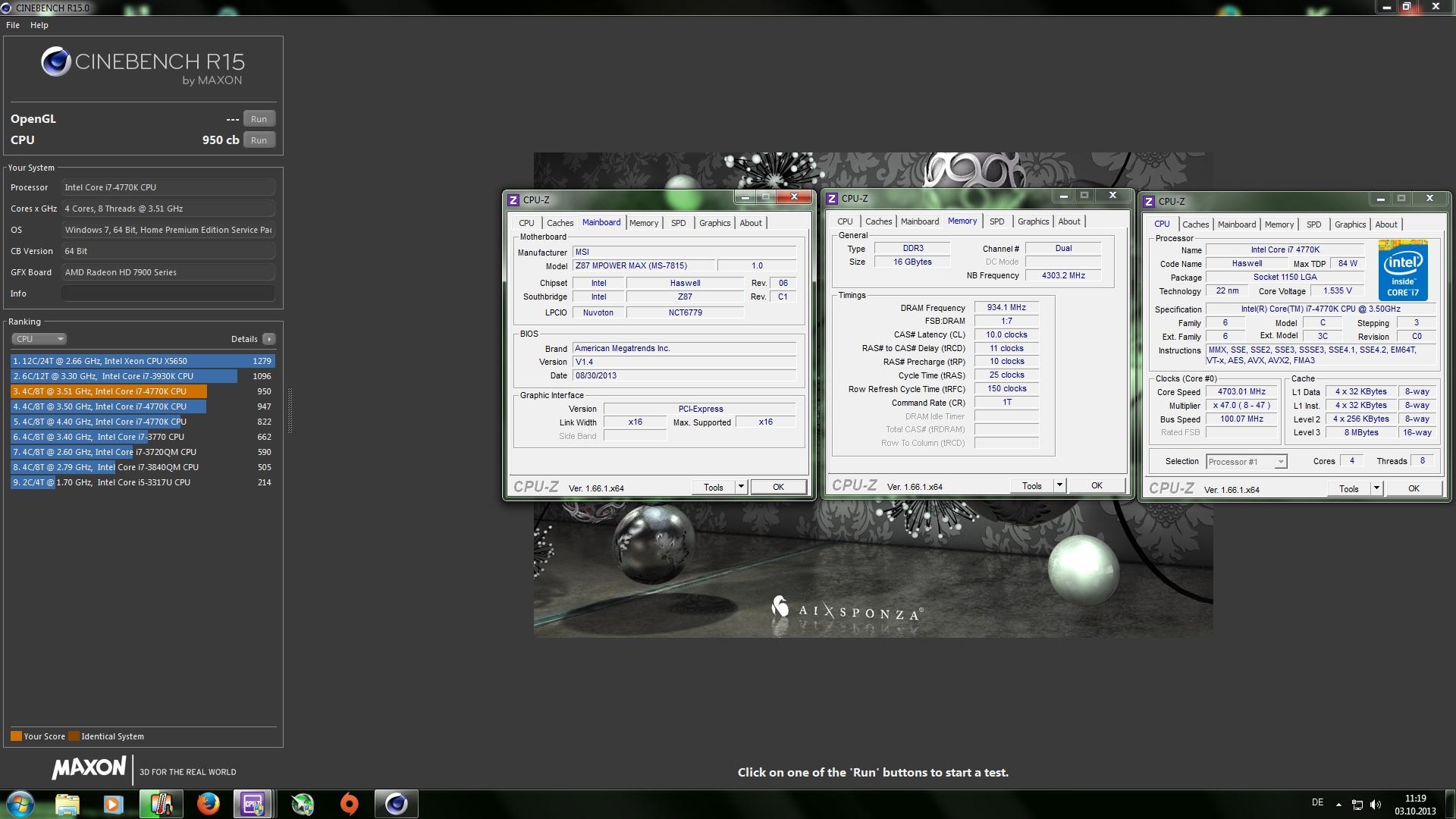This screenshot has height=819, width=1456.
Task: Open the CPU ranking dropdown
Action: pos(39,339)
